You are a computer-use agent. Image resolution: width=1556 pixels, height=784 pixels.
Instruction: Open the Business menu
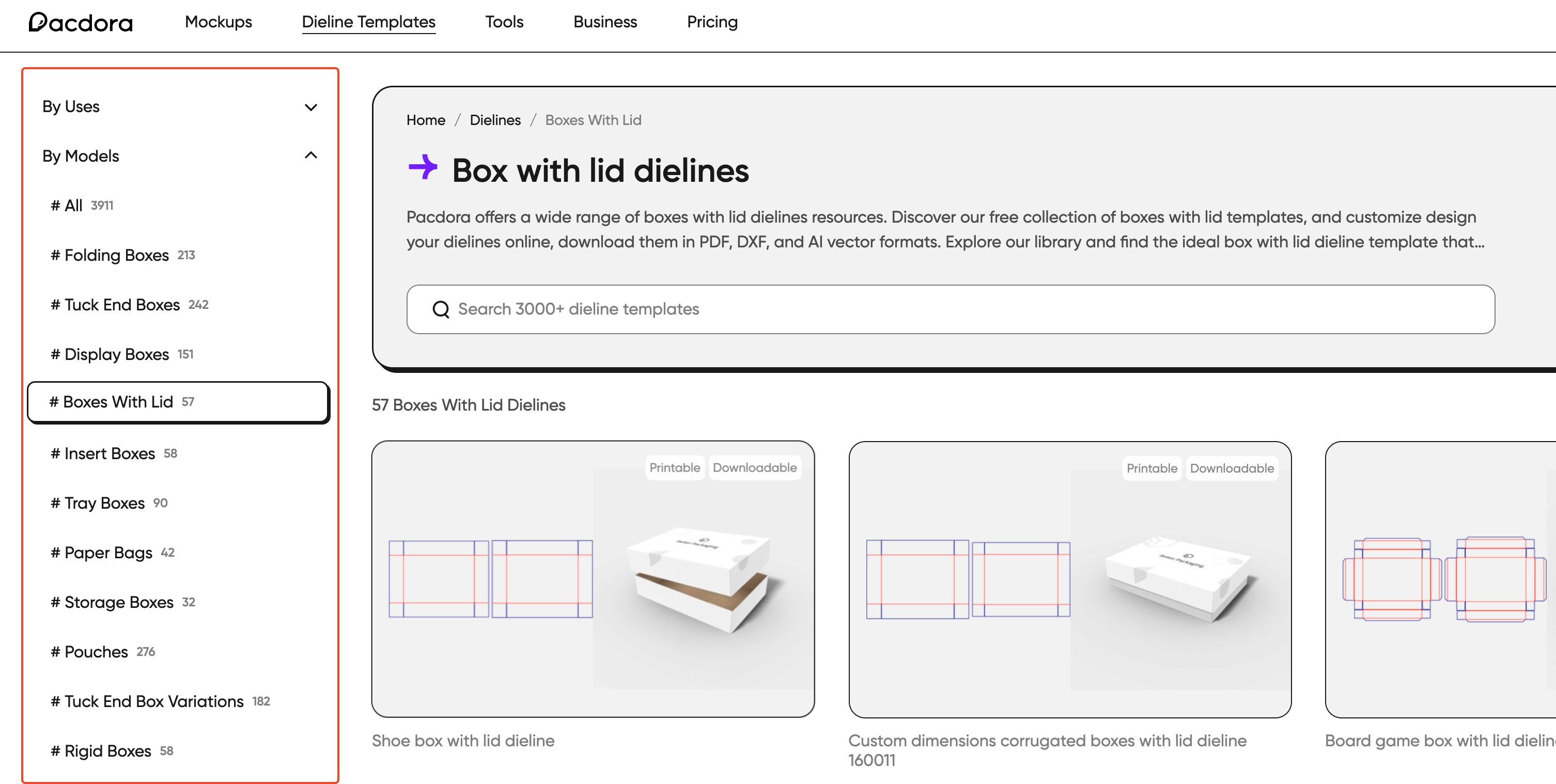(605, 22)
